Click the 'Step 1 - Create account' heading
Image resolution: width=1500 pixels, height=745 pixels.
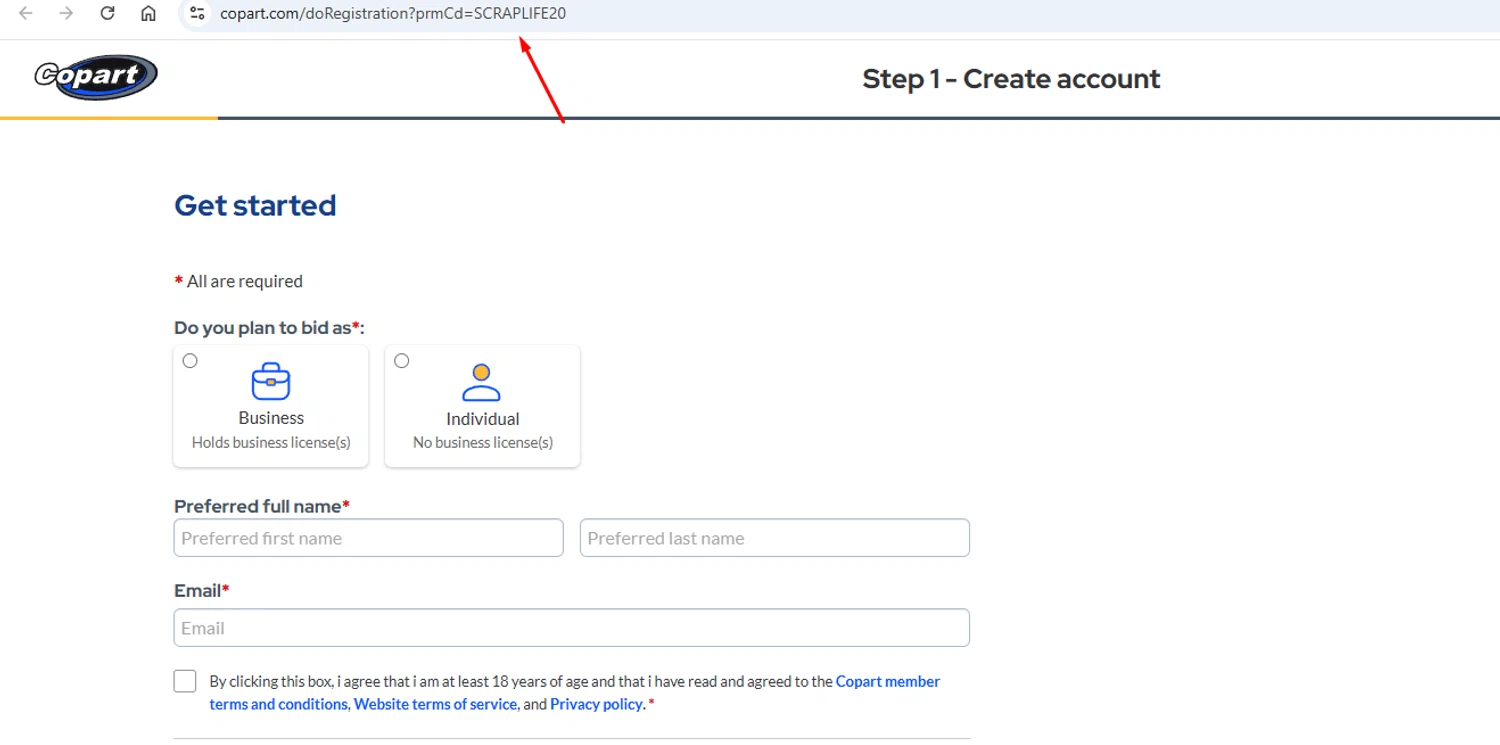(1011, 79)
